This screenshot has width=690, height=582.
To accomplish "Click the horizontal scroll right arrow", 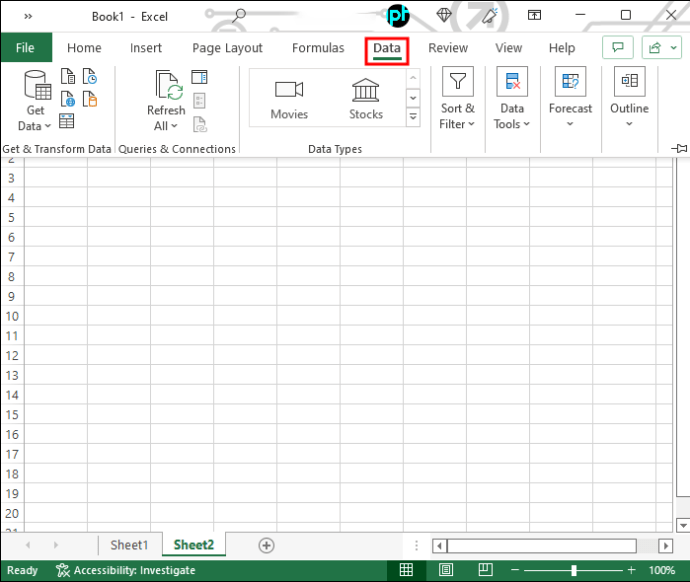I will (x=665, y=546).
